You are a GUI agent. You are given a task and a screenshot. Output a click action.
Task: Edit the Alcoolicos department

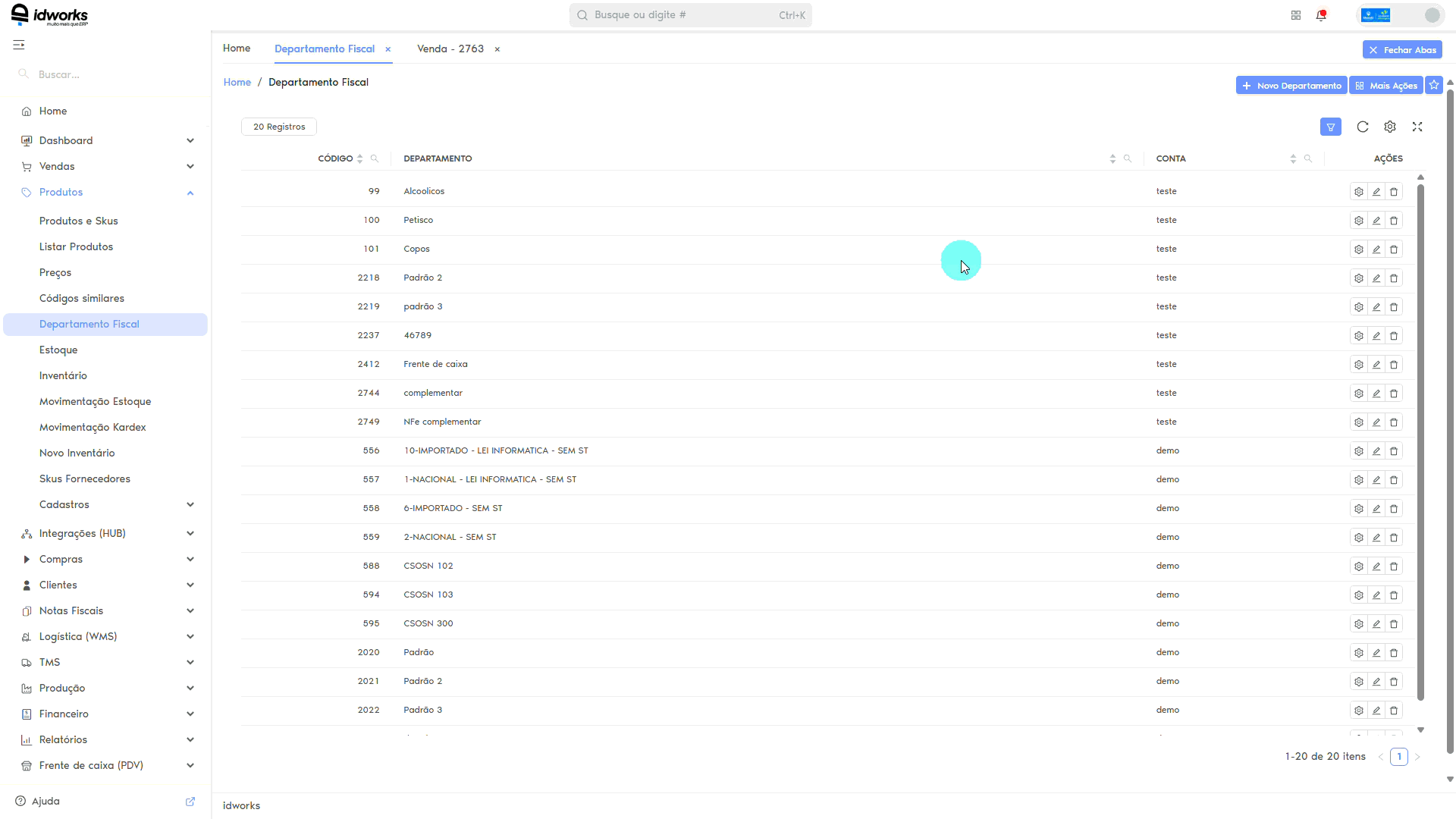1376,192
